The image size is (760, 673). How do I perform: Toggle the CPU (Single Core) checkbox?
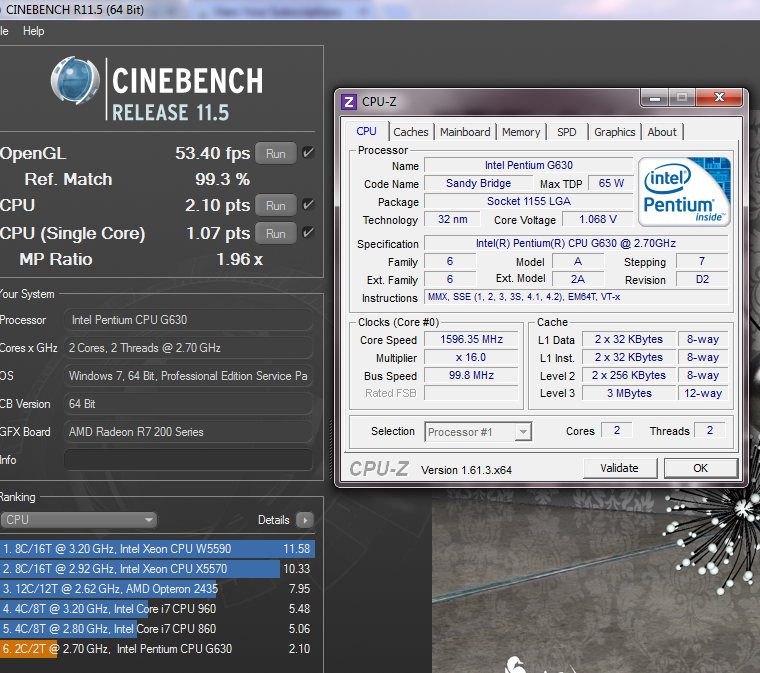click(x=308, y=233)
